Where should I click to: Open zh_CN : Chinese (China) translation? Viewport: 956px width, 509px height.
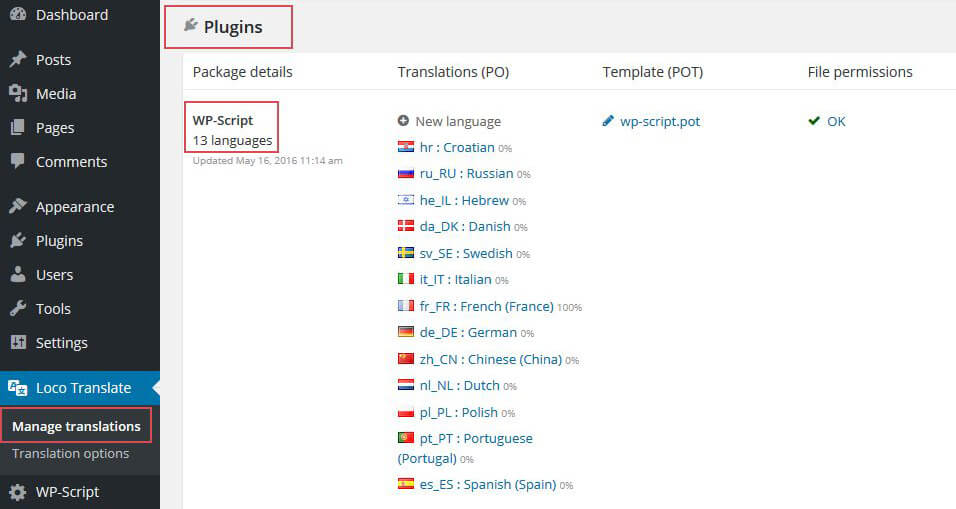point(491,360)
